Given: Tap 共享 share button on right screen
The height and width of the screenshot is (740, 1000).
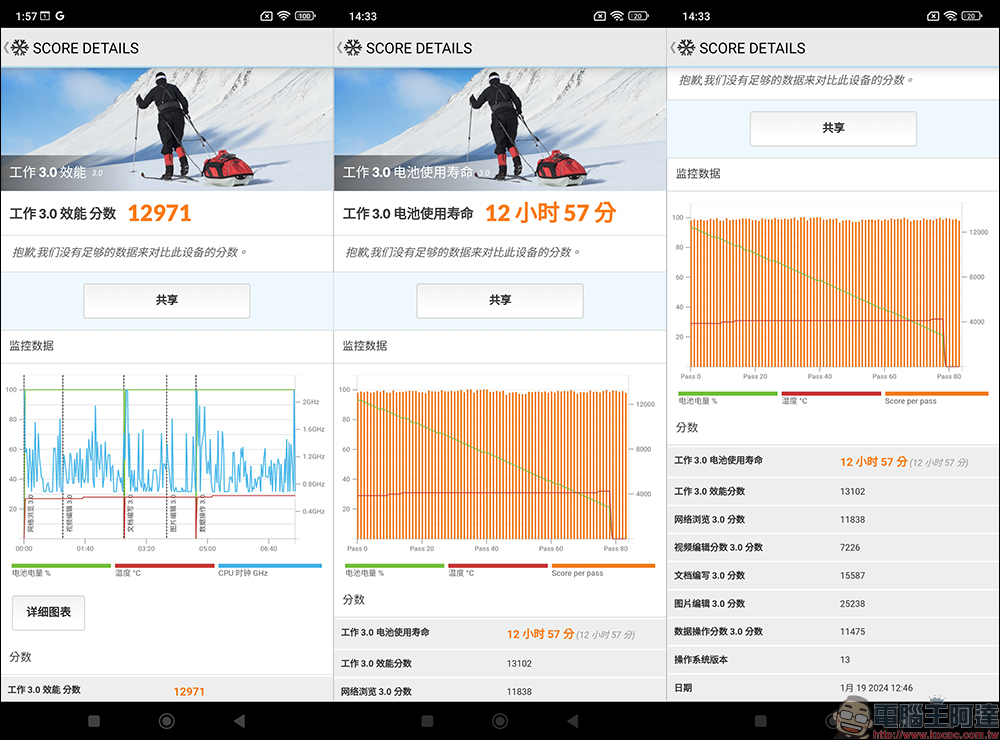Looking at the screenshot, I should point(834,128).
